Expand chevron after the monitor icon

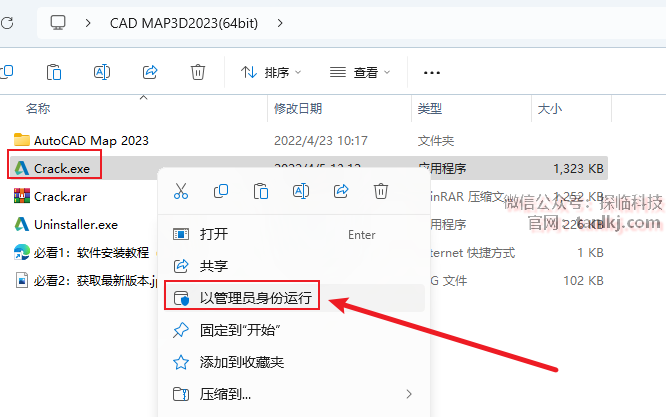[x=88, y=23]
